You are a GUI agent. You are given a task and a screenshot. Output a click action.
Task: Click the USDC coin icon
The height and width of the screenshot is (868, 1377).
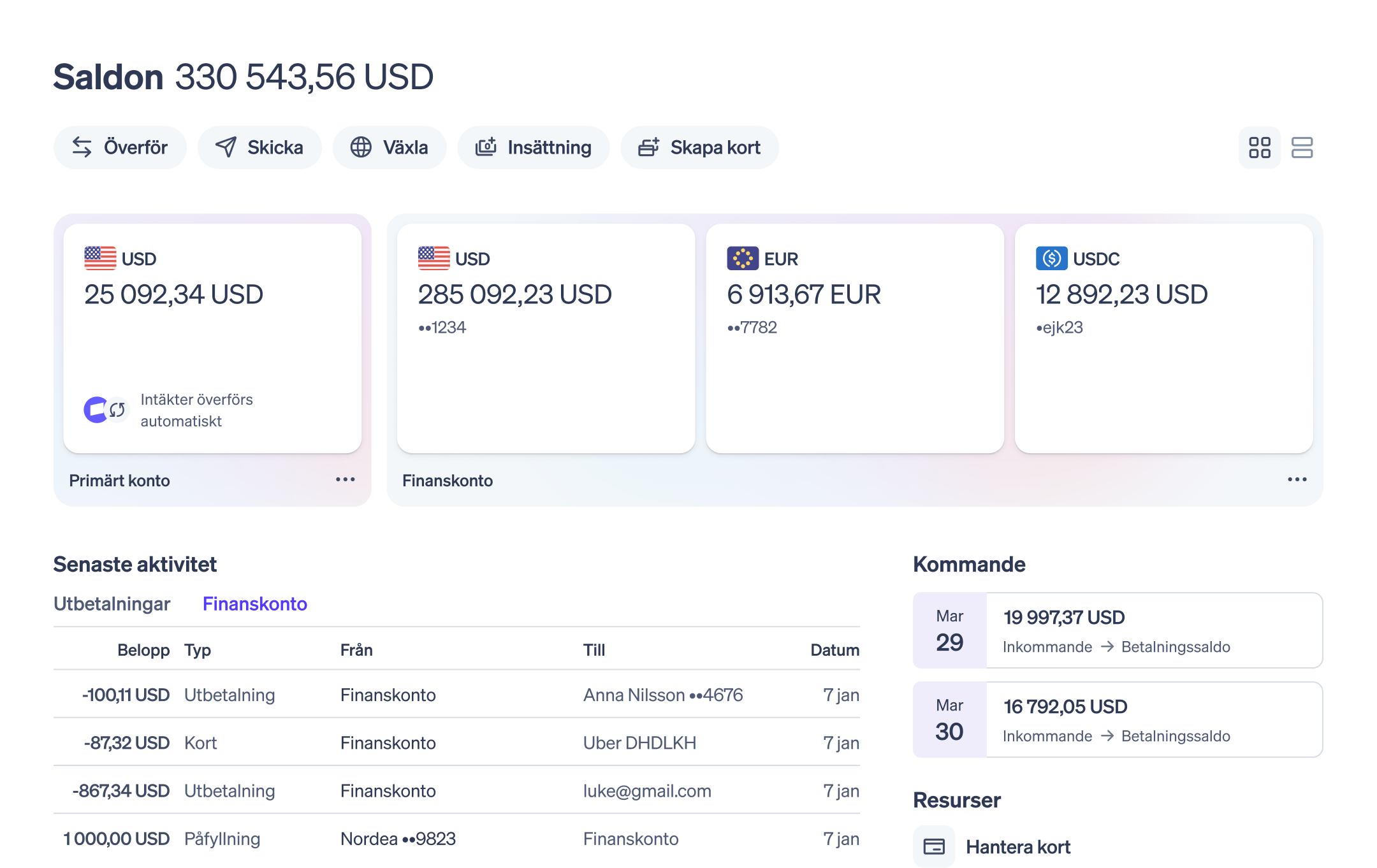[x=1052, y=258]
